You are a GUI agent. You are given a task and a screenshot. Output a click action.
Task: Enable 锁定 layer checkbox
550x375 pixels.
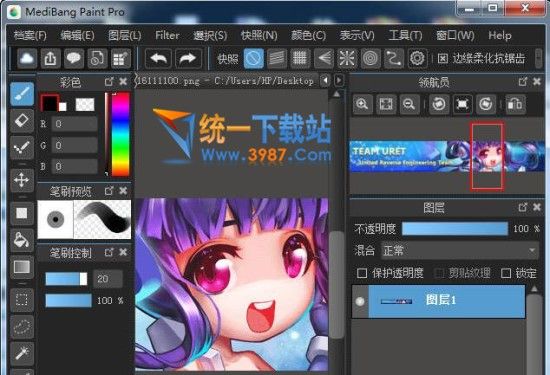coord(506,273)
